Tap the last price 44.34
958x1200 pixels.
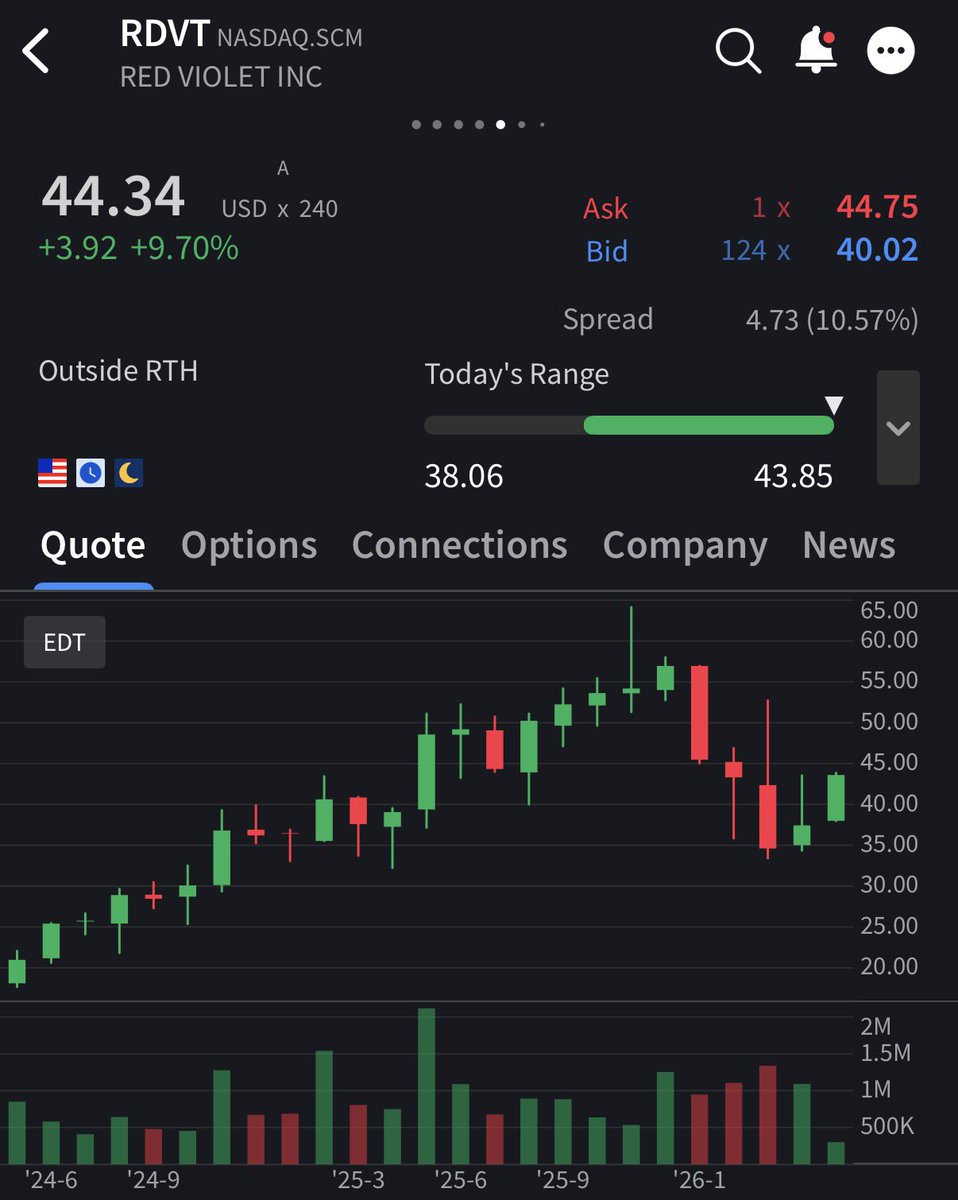(113, 196)
